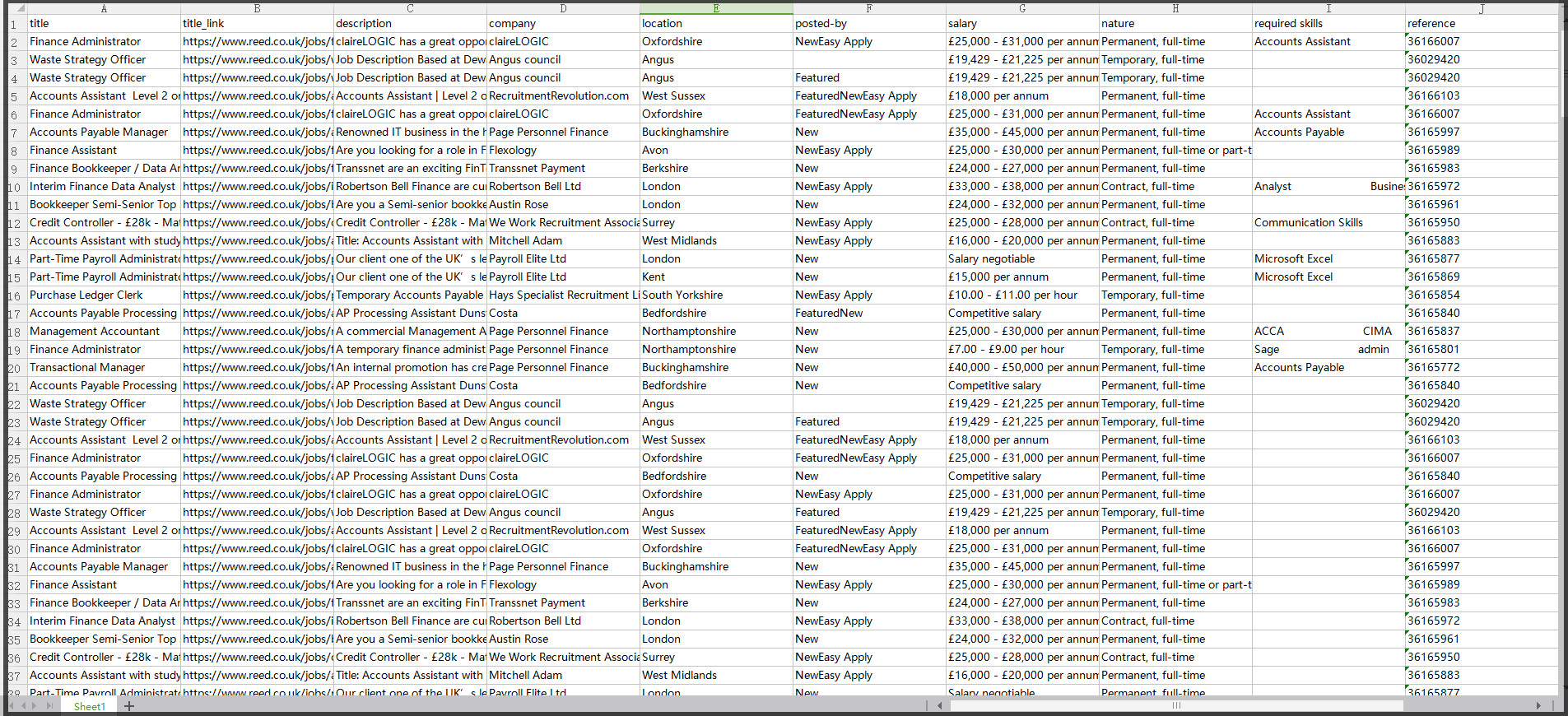Click the 'title' header cell
Viewport: 1568px width, 716px height.
(104, 24)
